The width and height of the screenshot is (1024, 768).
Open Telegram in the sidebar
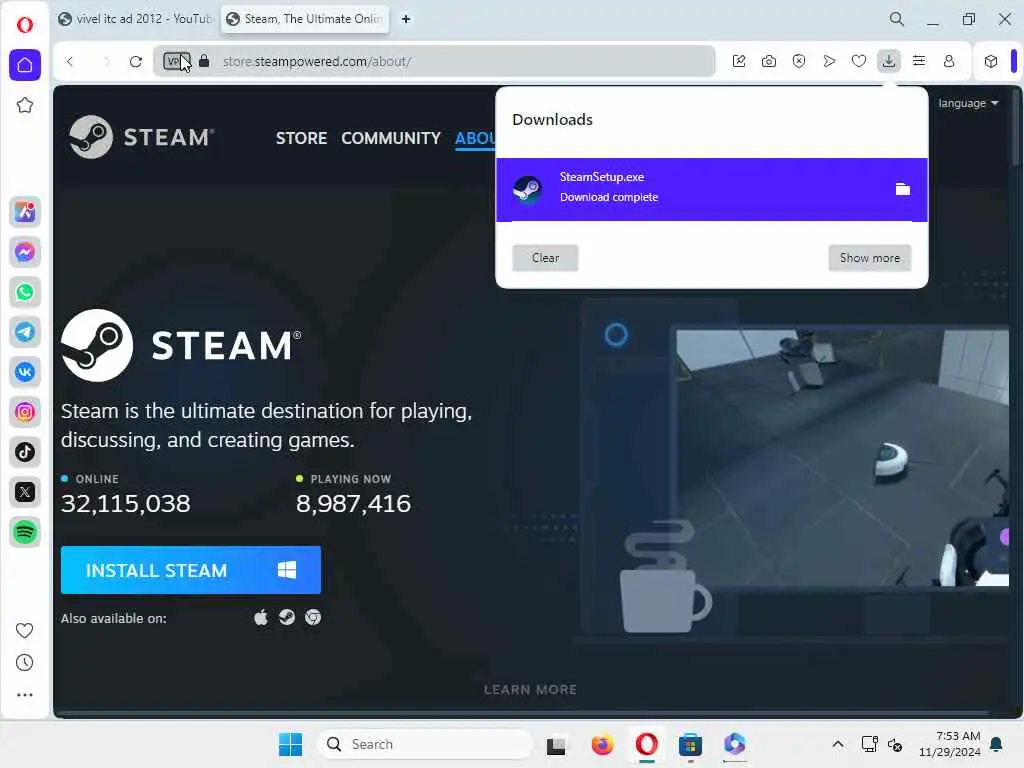[25, 332]
